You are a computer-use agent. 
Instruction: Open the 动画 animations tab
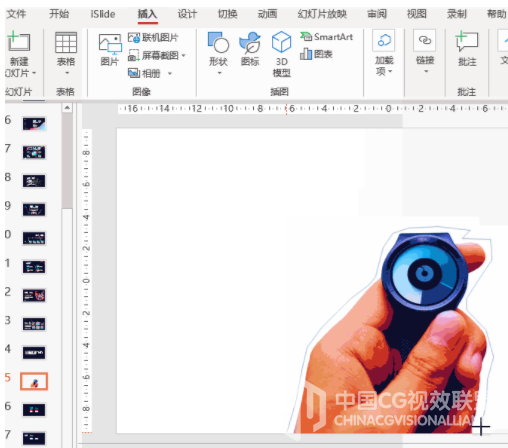tap(267, 14)
